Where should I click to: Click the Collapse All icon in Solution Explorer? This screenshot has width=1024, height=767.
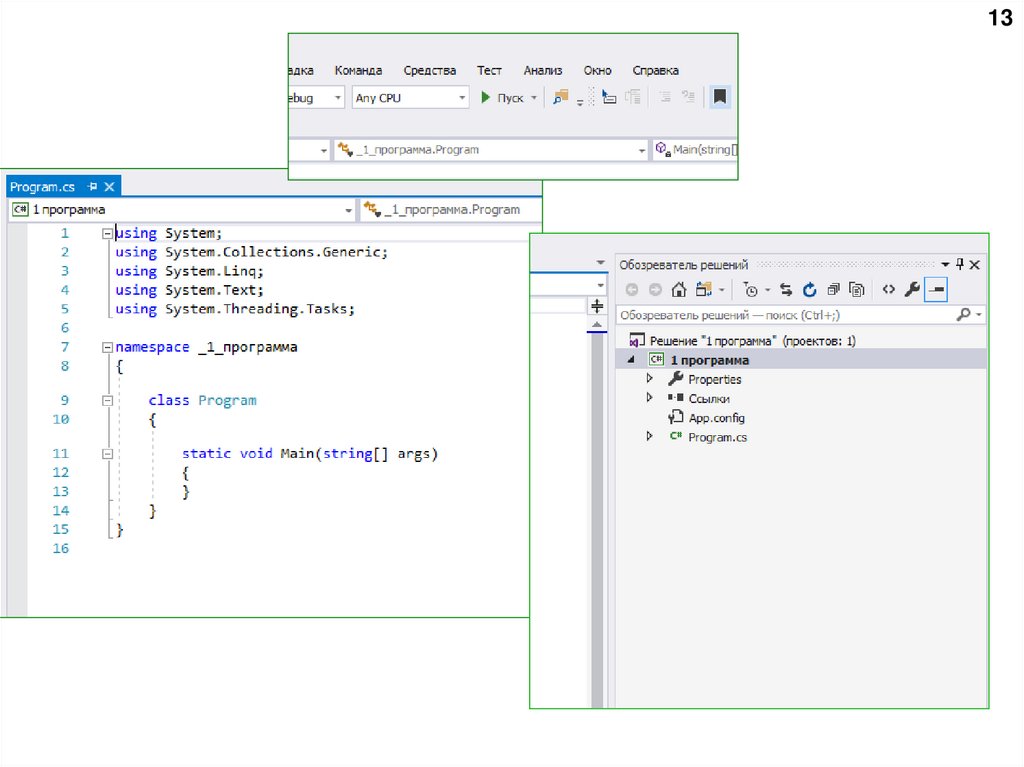coord(833,290)
